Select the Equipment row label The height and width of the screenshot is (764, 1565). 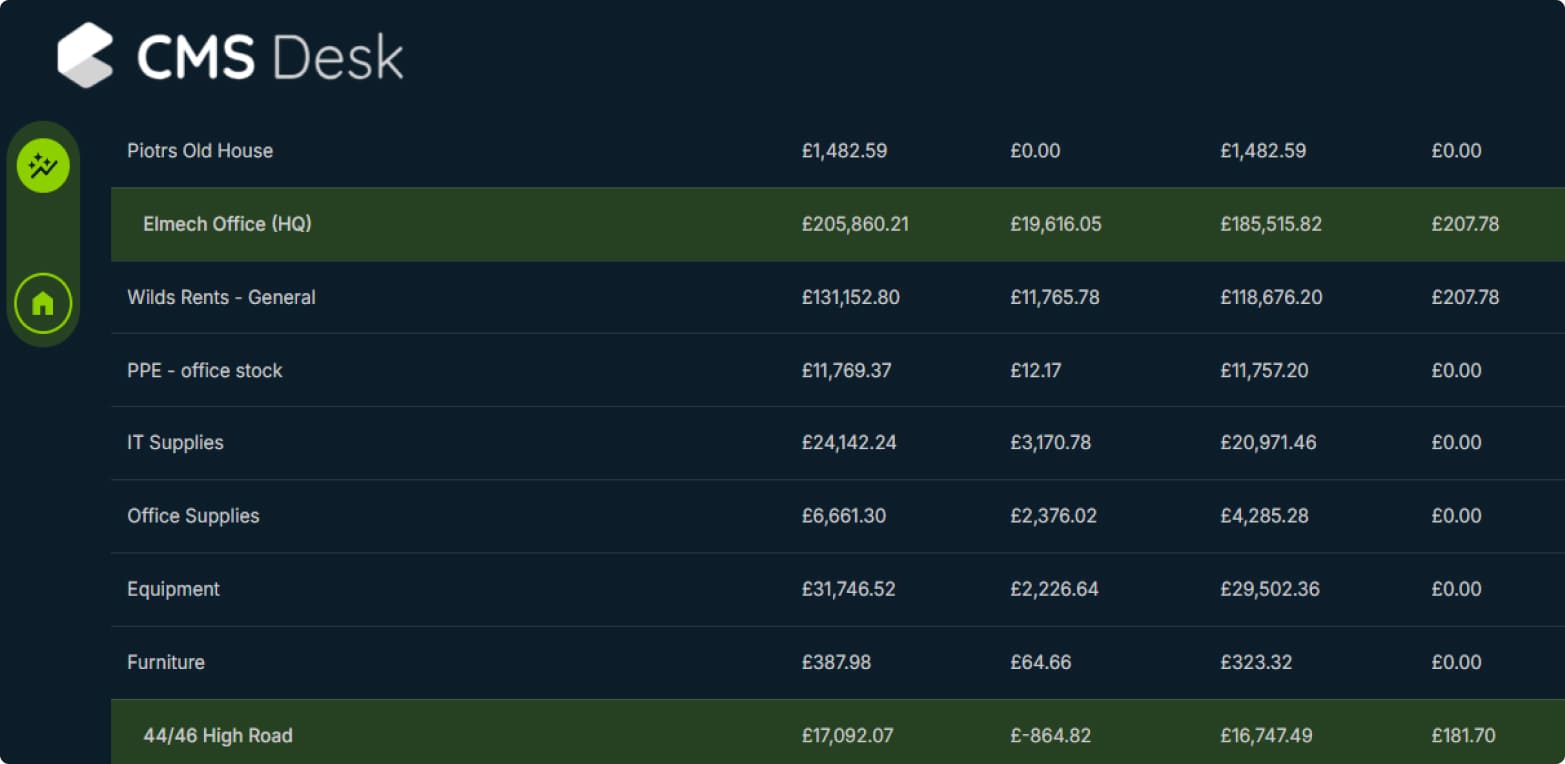click(173, 589)
